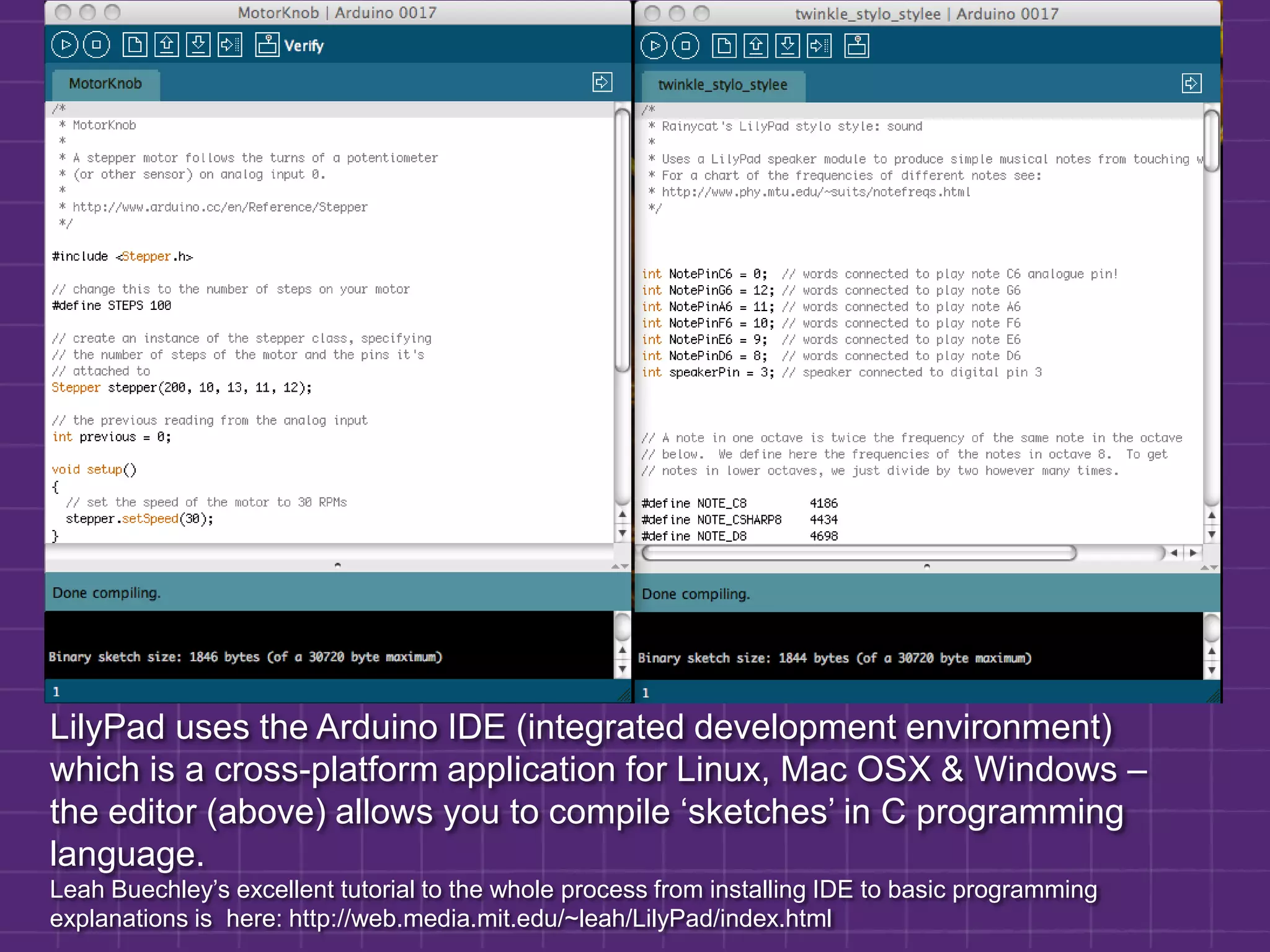Image resolution: width=1270 pixels, height=952 pixels.
Task: Click 'Binary sketch size: 1844 bytes' console text
Action: 835,658
